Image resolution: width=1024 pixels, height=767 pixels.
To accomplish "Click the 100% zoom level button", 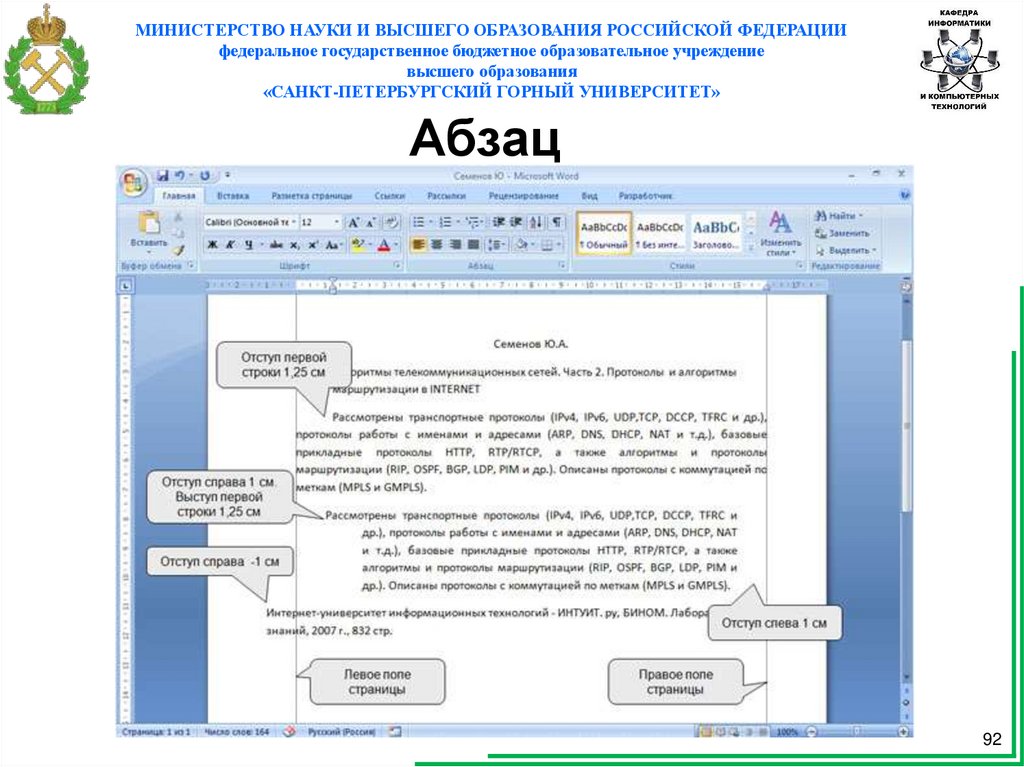I will click(788, 732).
